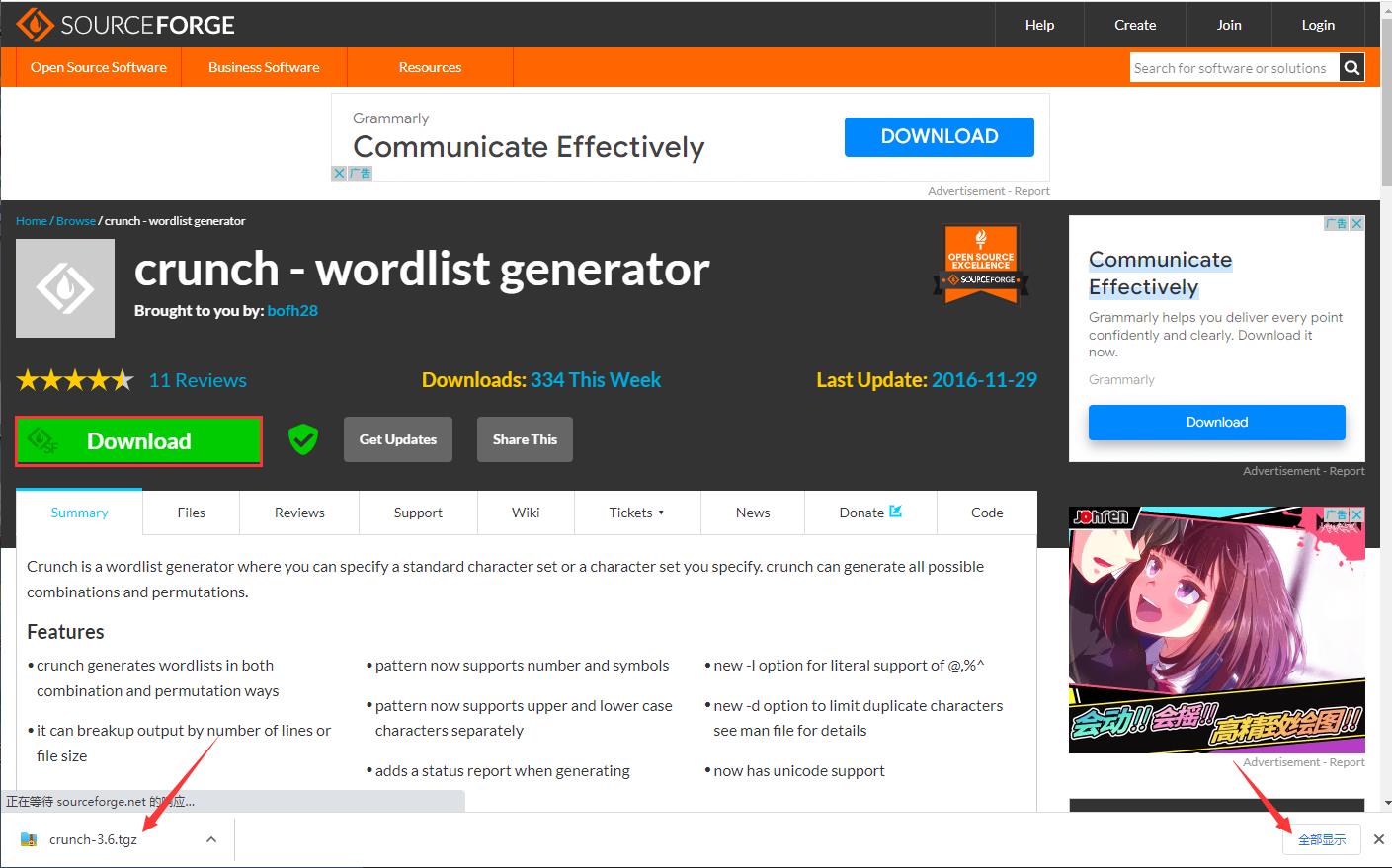Viewport: 1392px width, 868px height.
Task: Switch to the Support tab
Action: (x=418, y=513)
